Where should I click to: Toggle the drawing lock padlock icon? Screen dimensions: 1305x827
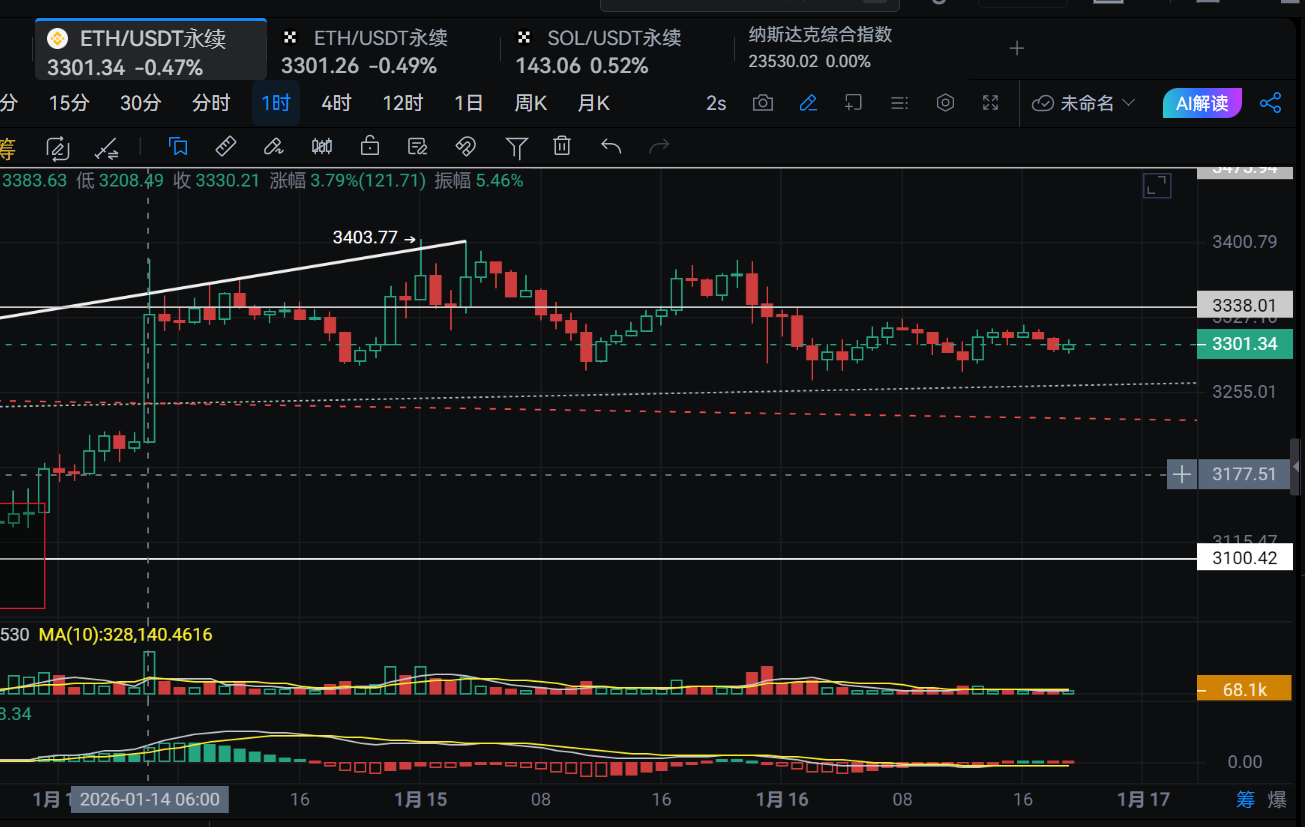(370, 147)
